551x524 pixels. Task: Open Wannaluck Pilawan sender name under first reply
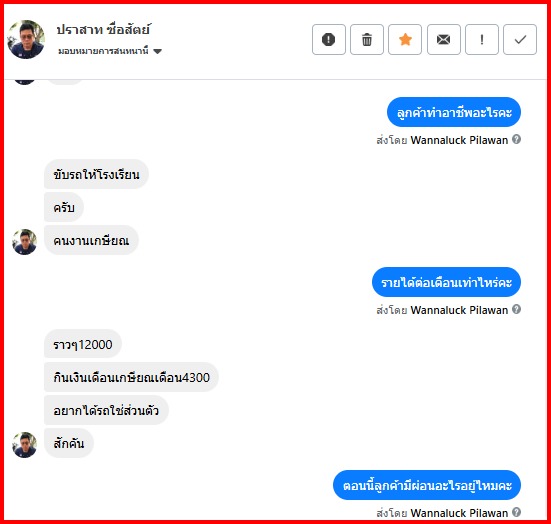[459, 140]
